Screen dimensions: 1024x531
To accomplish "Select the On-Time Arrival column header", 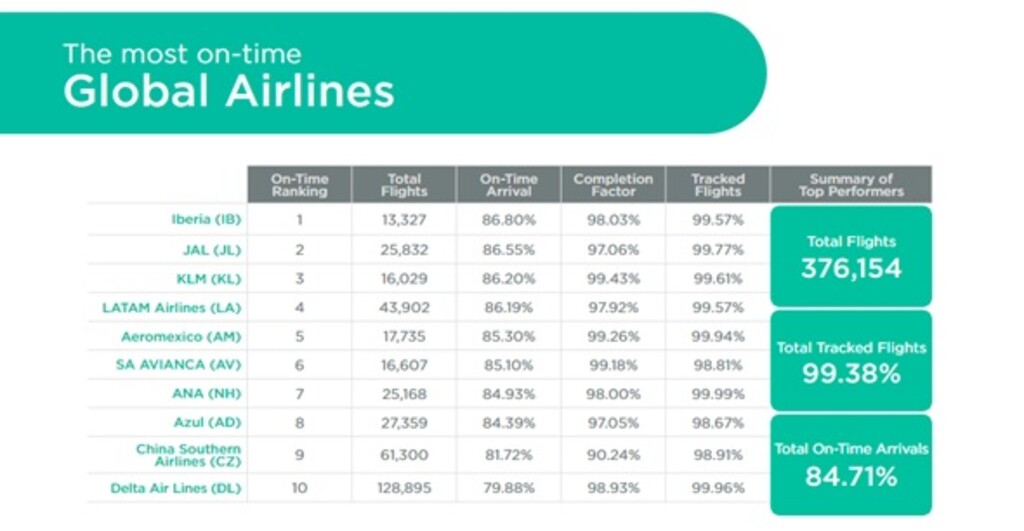I will [508, 185].
